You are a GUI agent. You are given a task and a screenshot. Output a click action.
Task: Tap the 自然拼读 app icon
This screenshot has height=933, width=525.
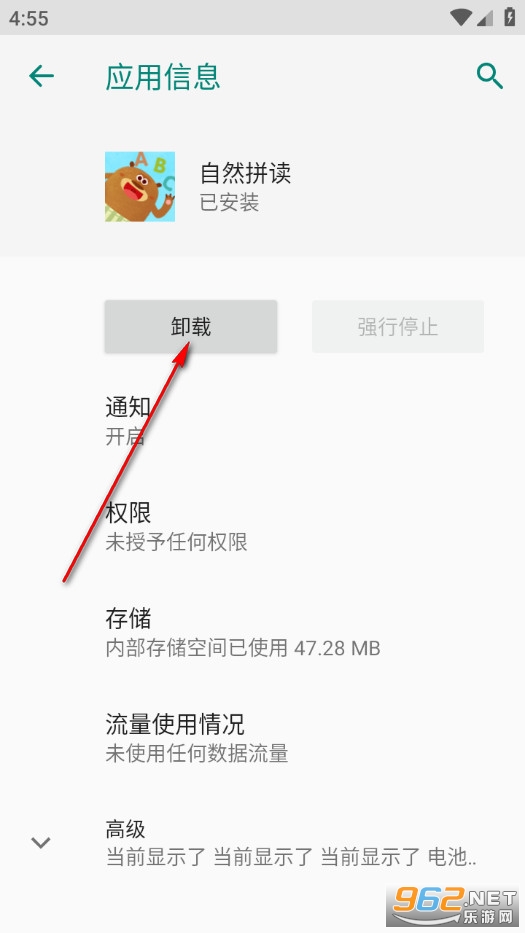pos(140,186)
